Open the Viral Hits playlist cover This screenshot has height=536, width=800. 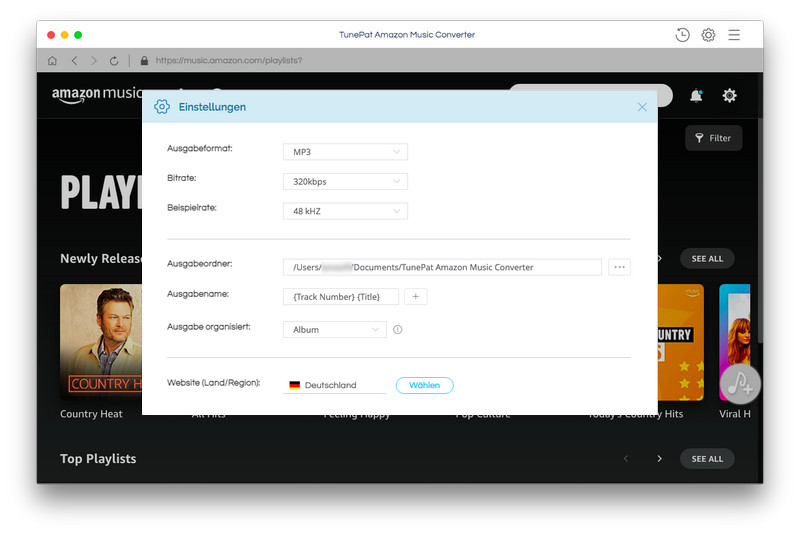tap(735, 342)
